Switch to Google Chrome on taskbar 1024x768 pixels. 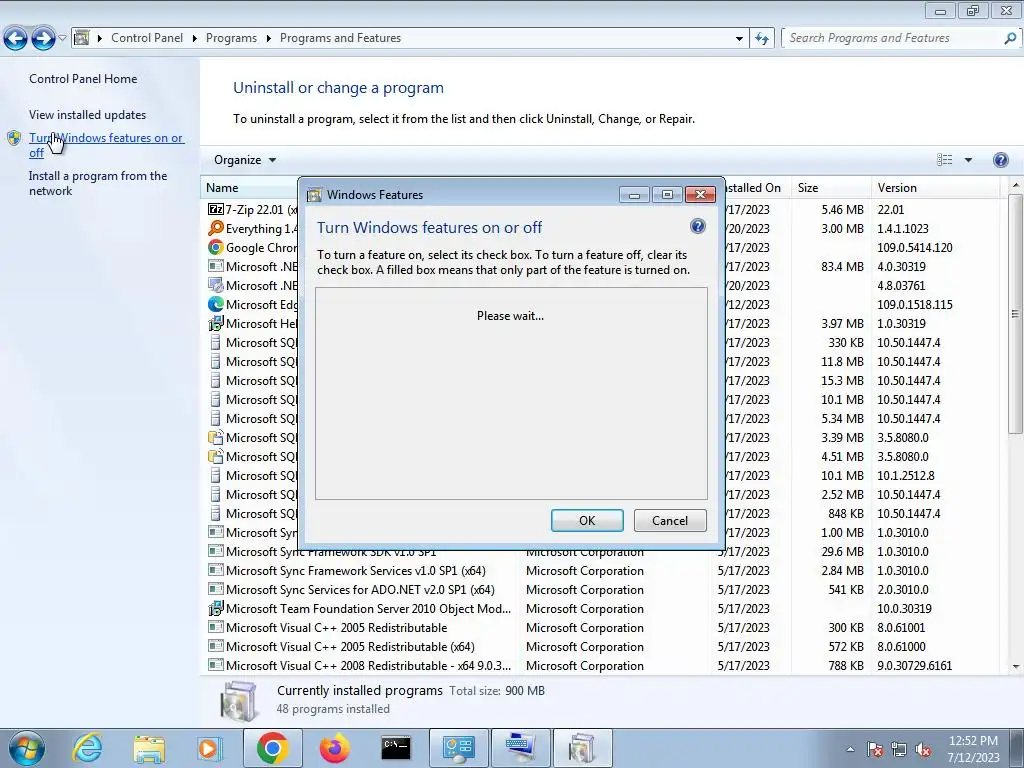[273, 748]
